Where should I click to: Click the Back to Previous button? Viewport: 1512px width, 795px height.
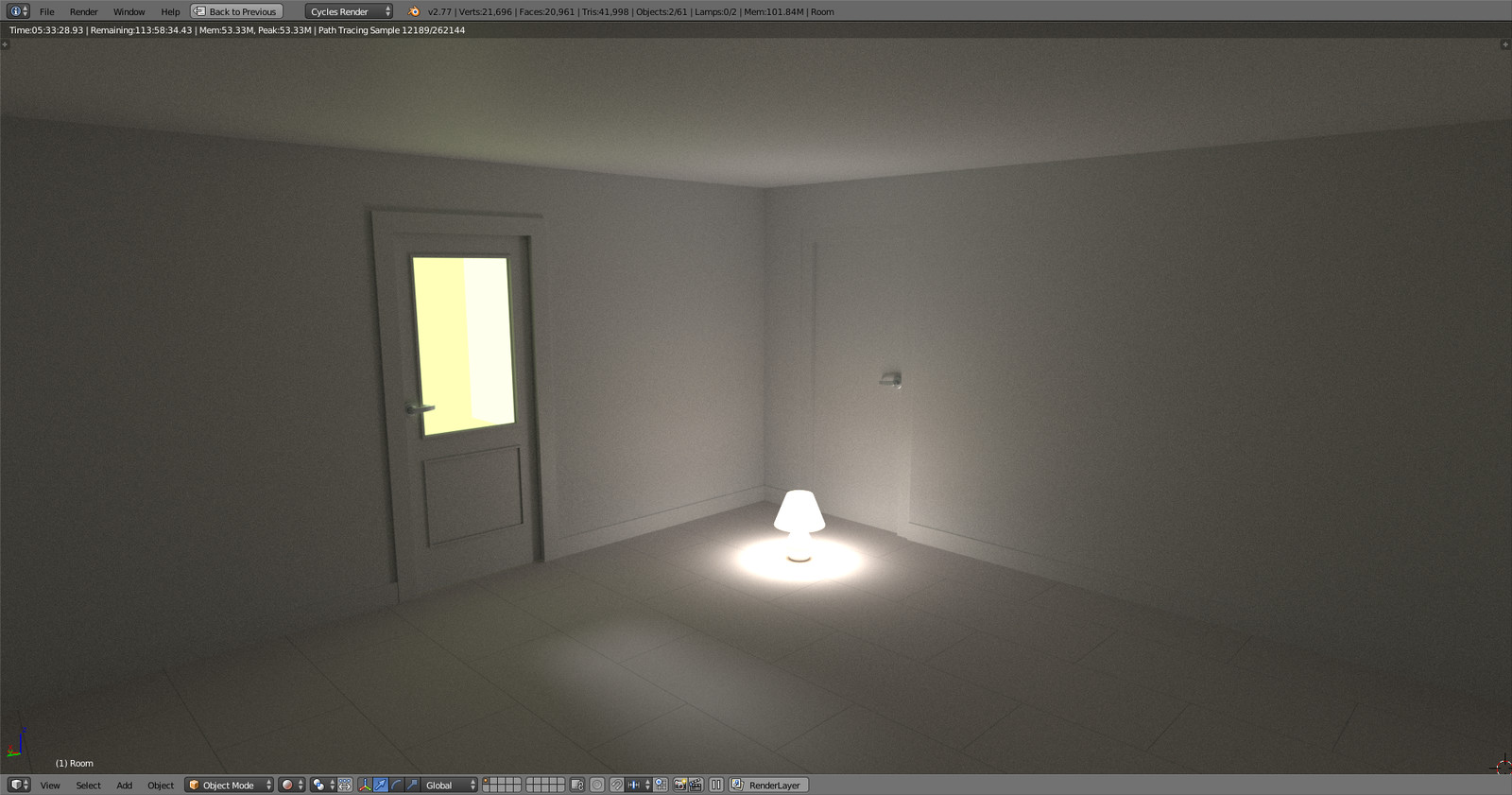coord(236,11)
